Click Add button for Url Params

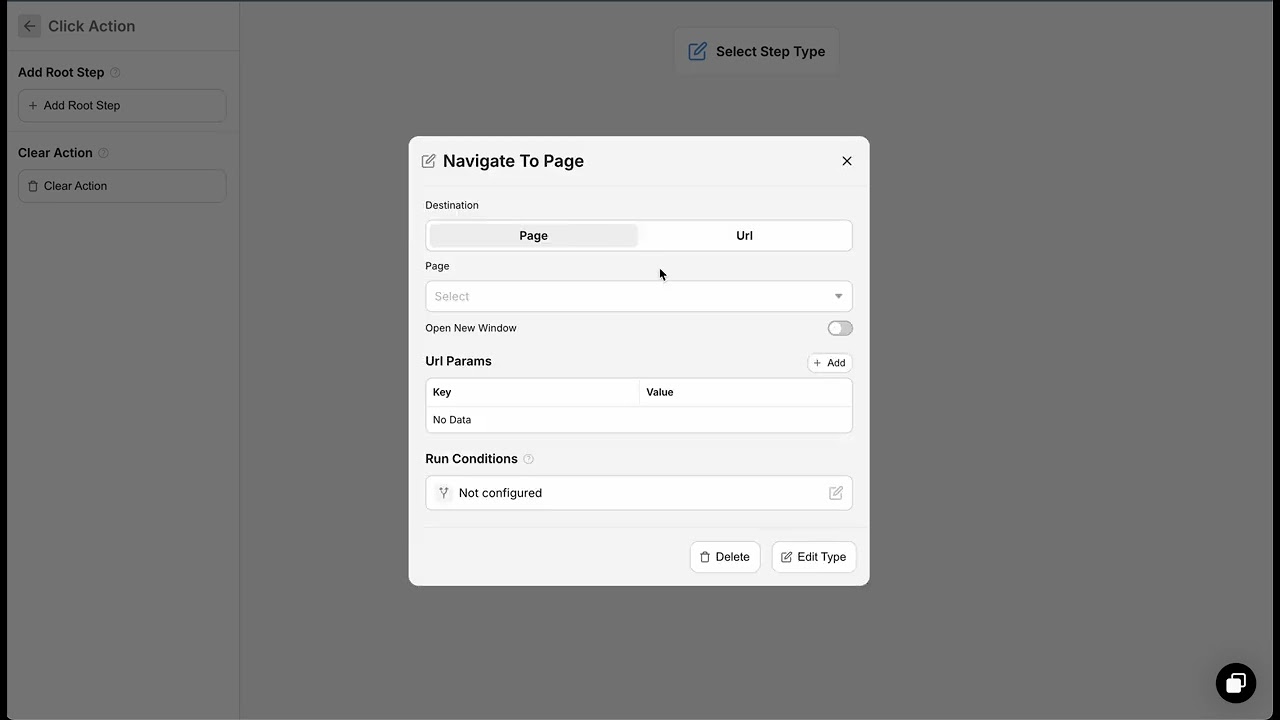830,363
